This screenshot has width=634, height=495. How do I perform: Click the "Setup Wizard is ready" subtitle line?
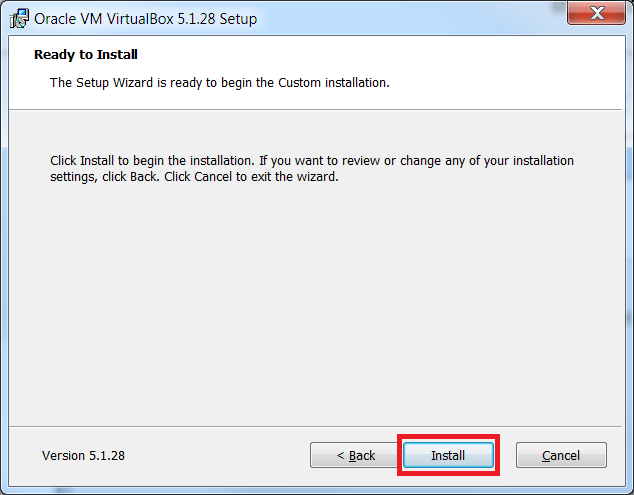click(x=219, y=82)
